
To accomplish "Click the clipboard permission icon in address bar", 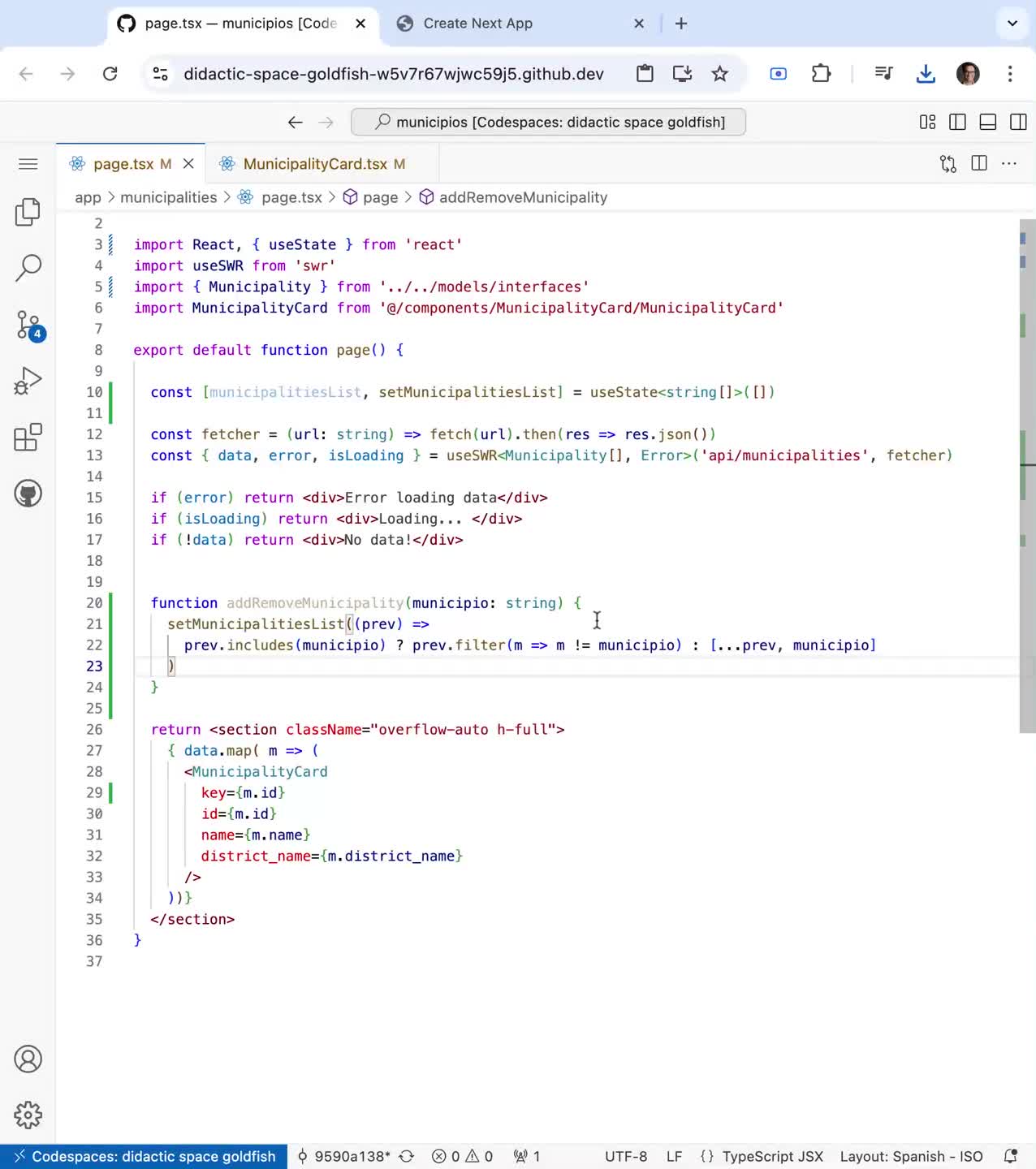I will [x=645, y=74].
